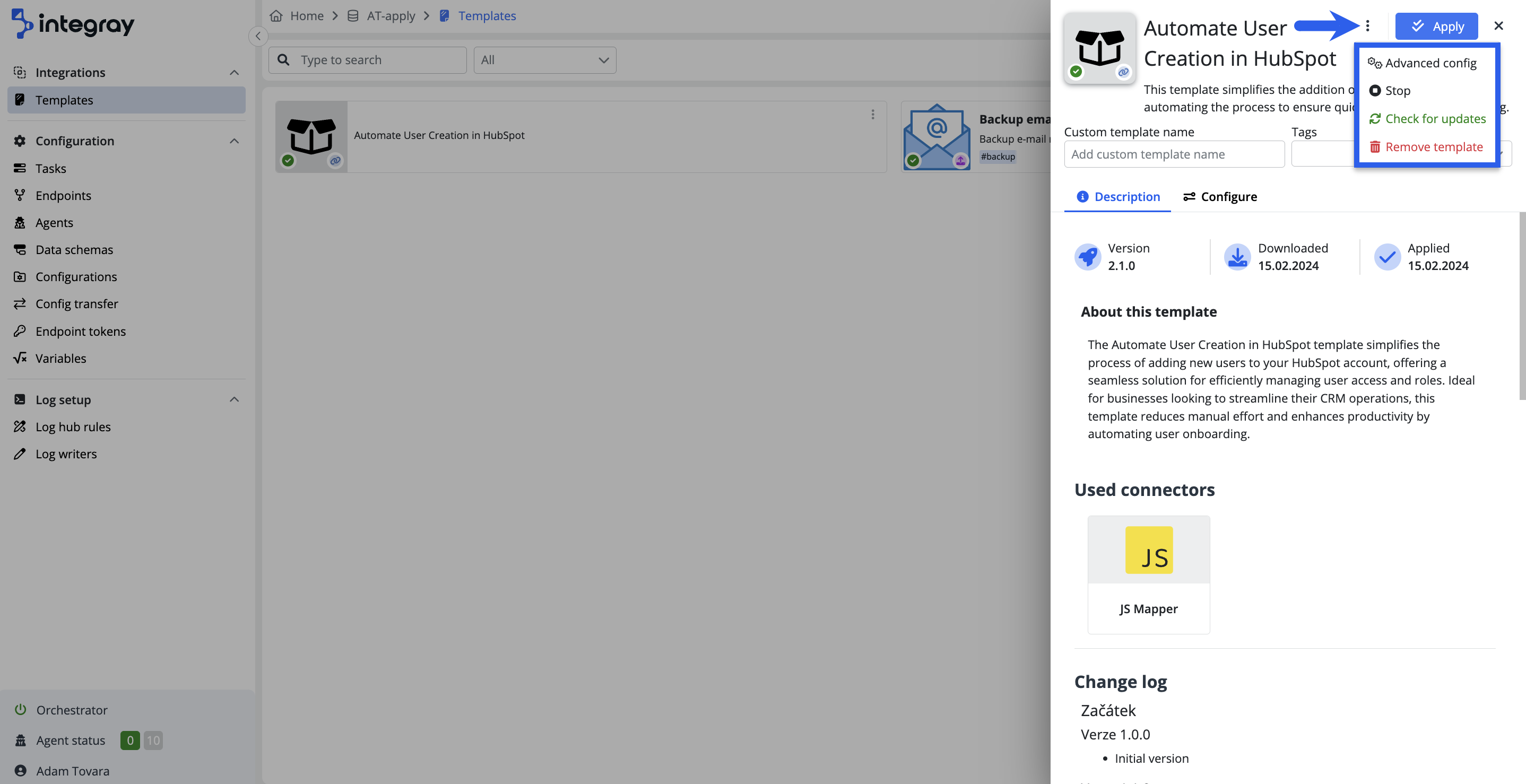Click the Home breadcrumb icon
Screen dimensions: 1526x784
tap(276, 16)
